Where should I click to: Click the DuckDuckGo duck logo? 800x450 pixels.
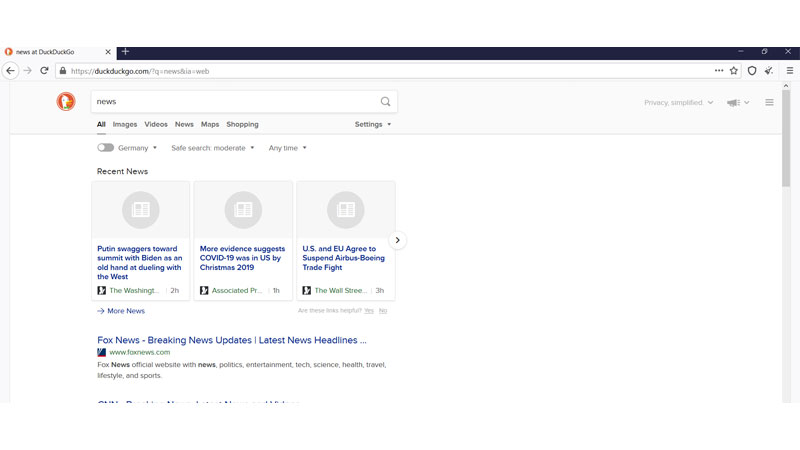(66, 102)
